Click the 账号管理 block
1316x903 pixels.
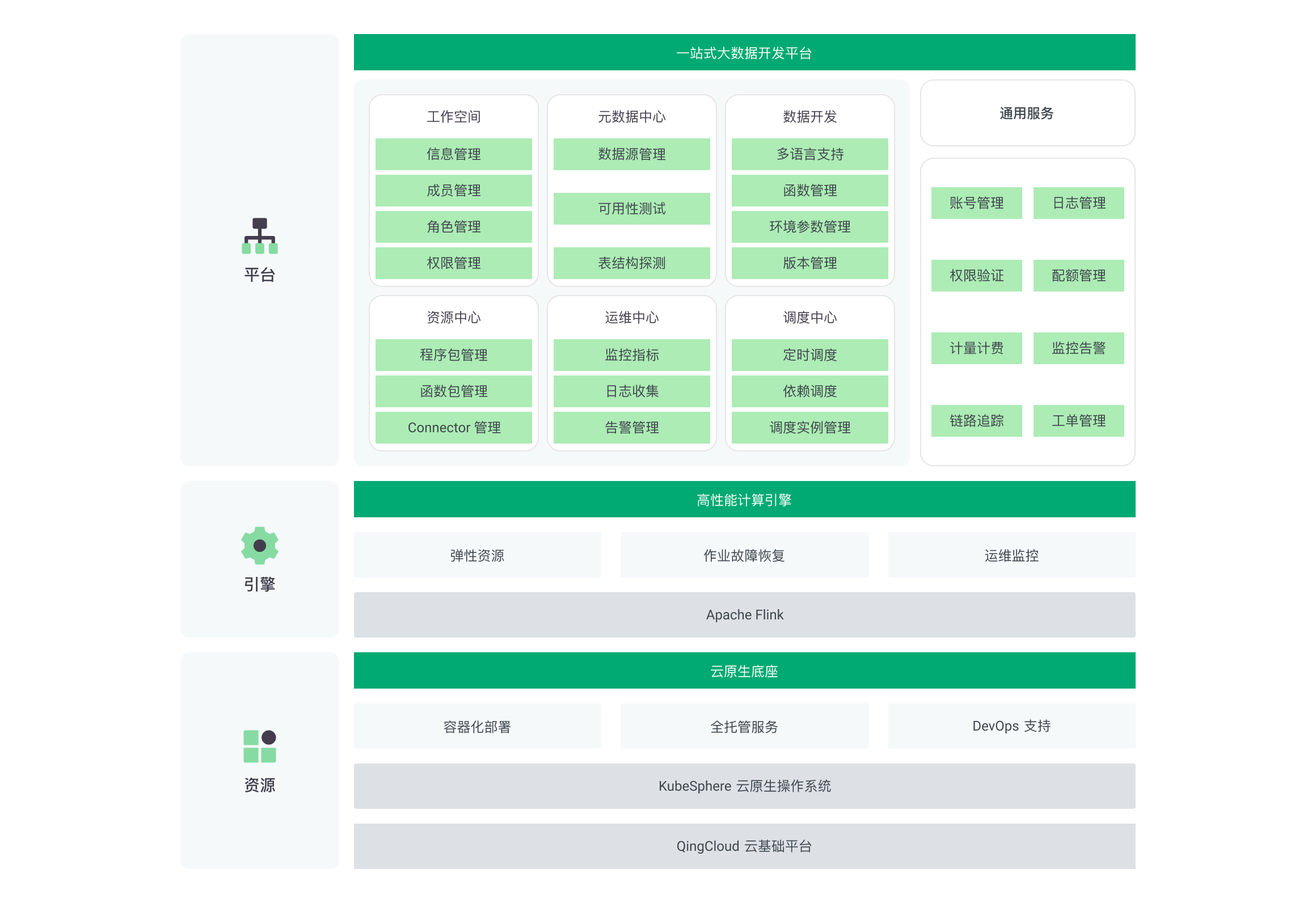click(977, 203)
